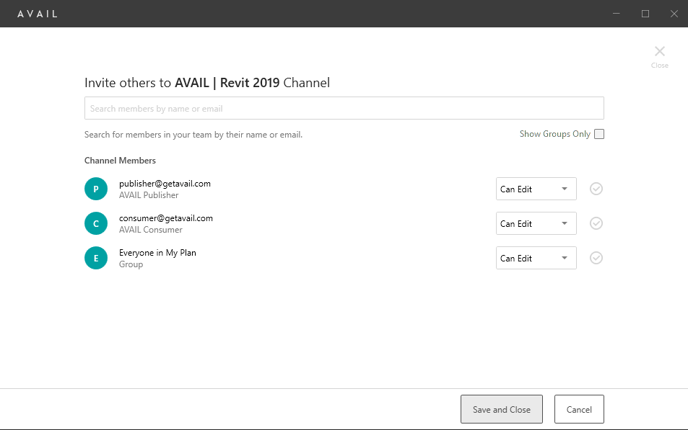Click the Cancel button

[x=579, y=409]
